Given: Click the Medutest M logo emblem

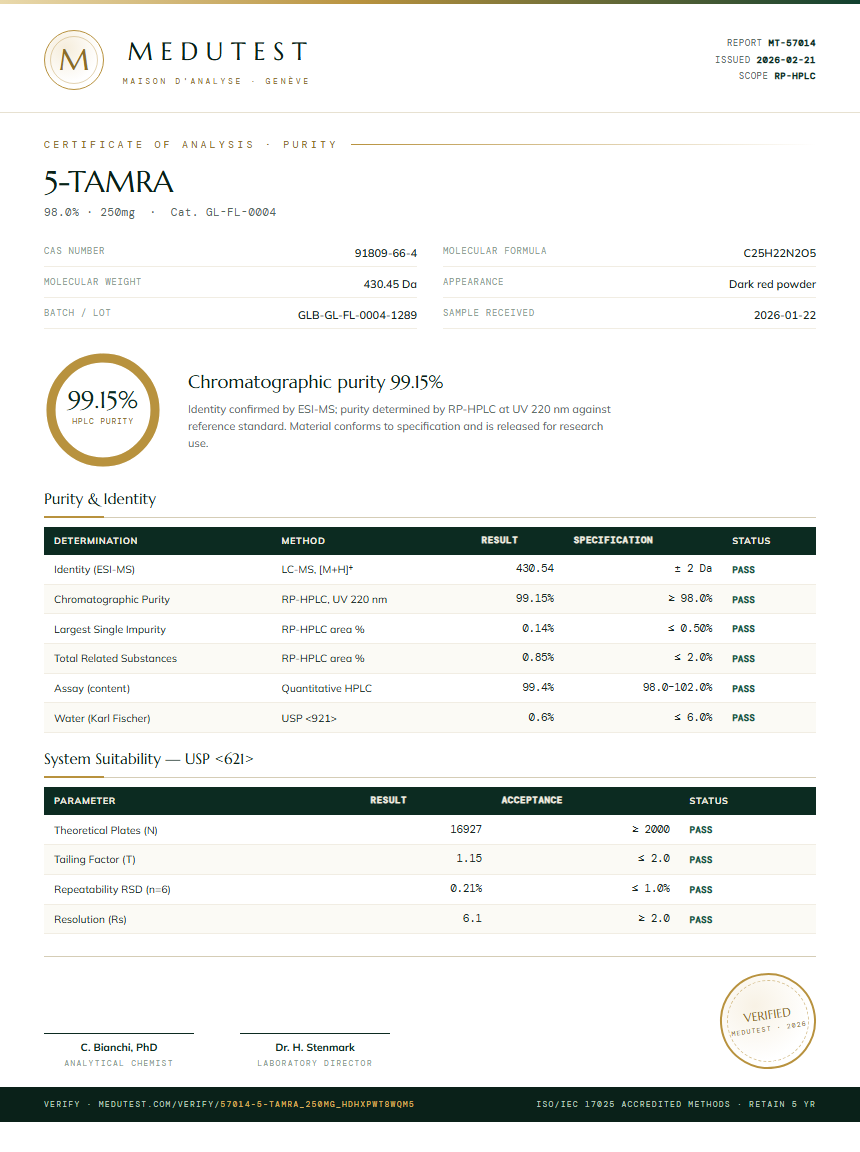Looking at the screenshot, I should pos(73,60).
